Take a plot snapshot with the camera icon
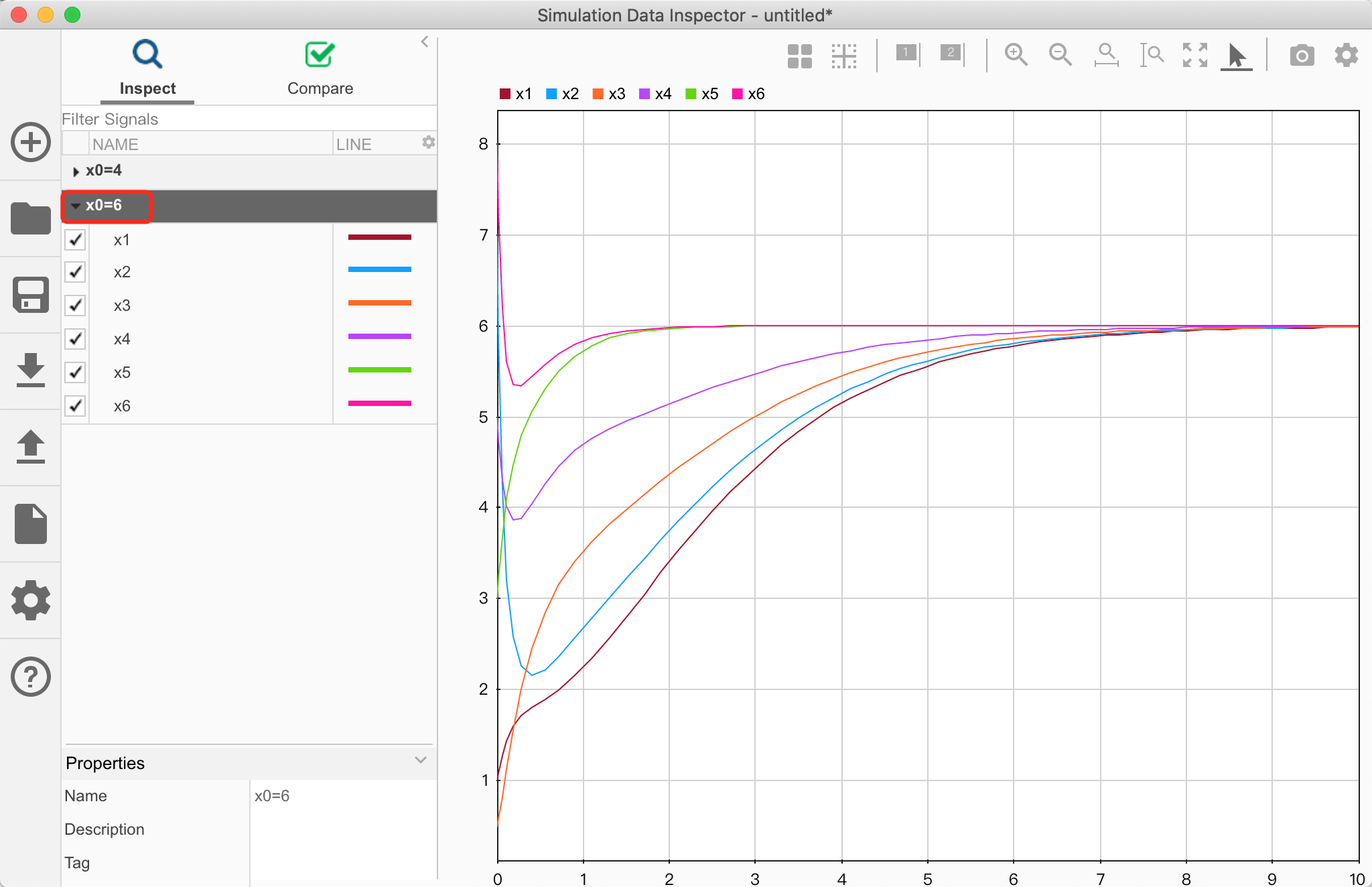Viewport: 1372px width, 887px height. point(1302,56)
